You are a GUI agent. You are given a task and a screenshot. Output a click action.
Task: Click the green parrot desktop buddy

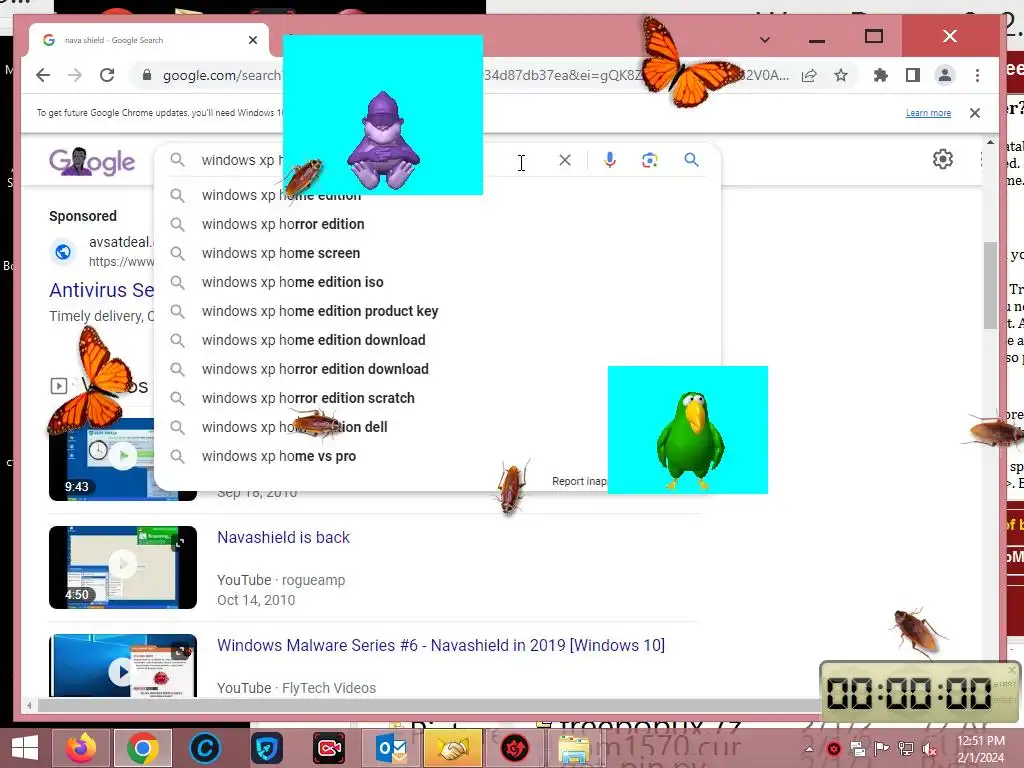click(690, 440)
